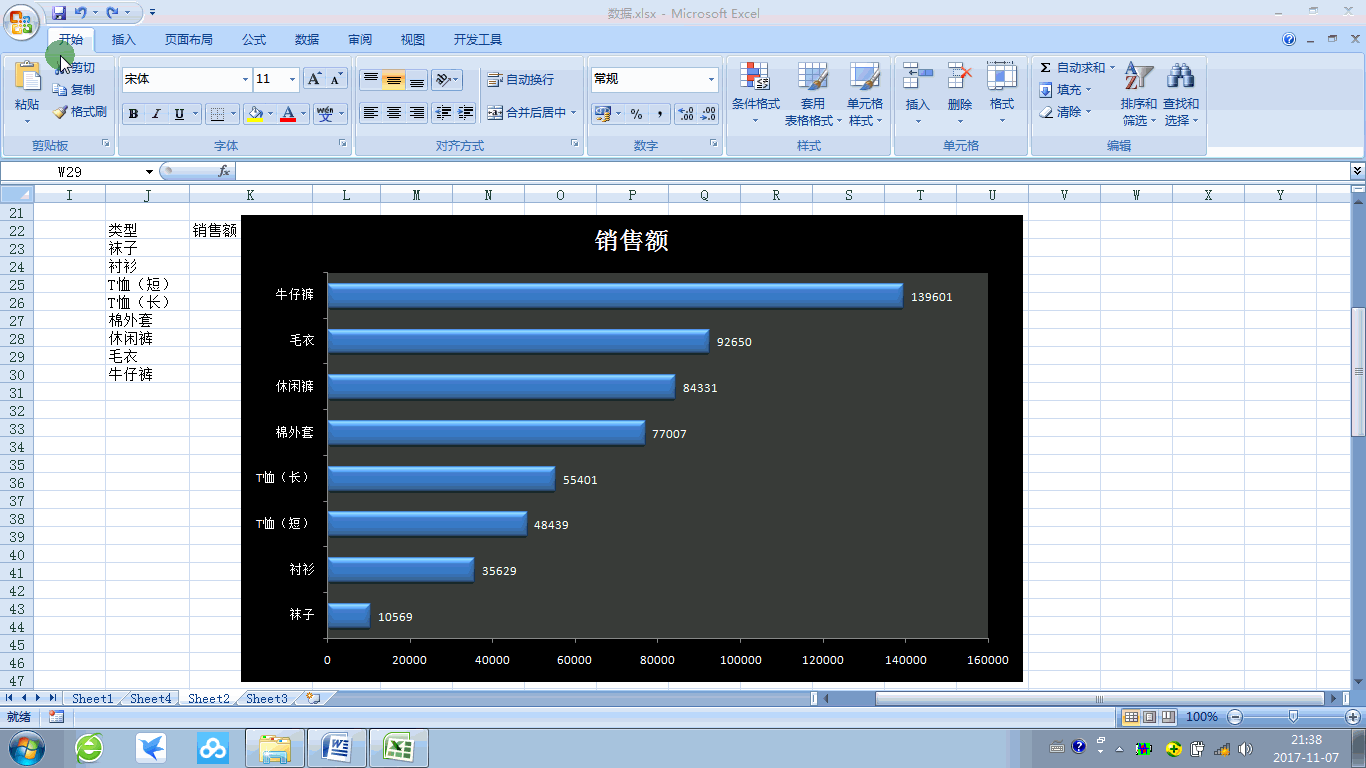1366x768 pixels.
Task: Open Conditional Formatting (条件格式)
Action: tap(755, 94)
